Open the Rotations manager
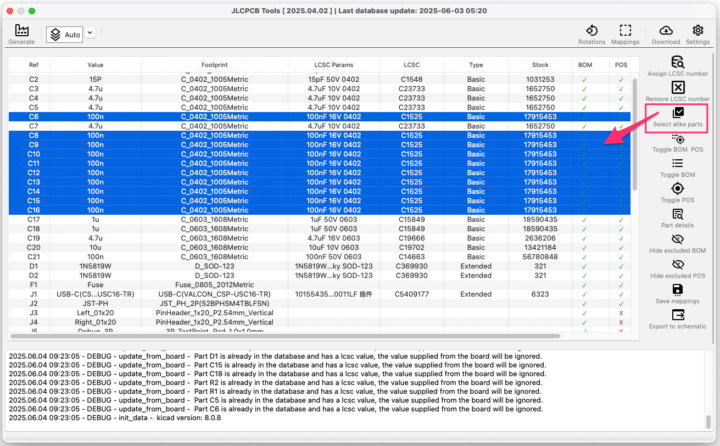Viewport: 720px width, 446px height. 592,33
